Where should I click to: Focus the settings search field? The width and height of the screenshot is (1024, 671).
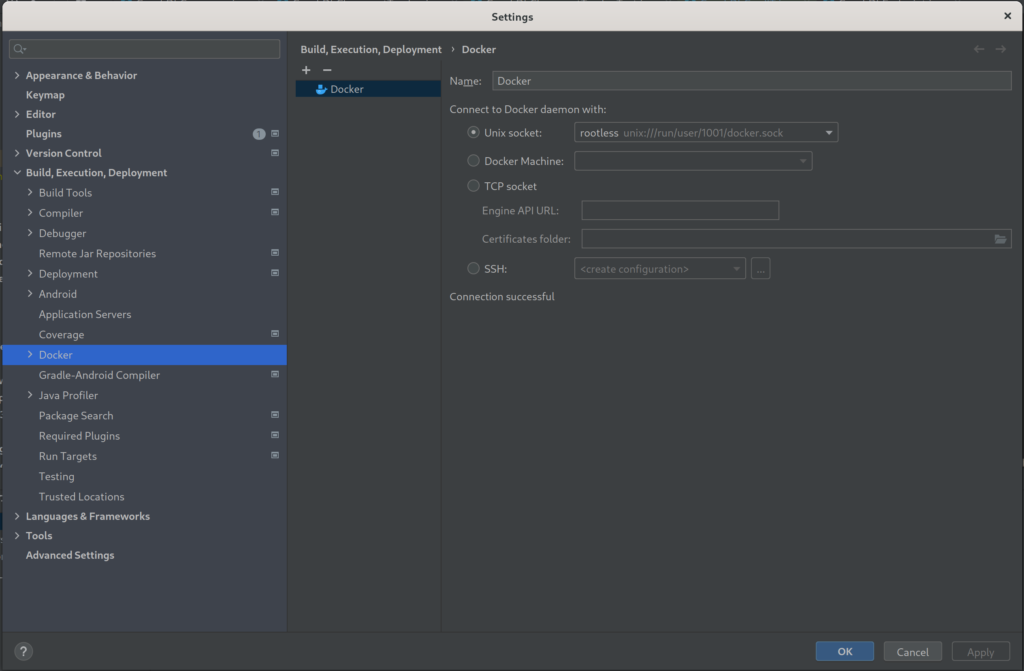pos(144,49)
